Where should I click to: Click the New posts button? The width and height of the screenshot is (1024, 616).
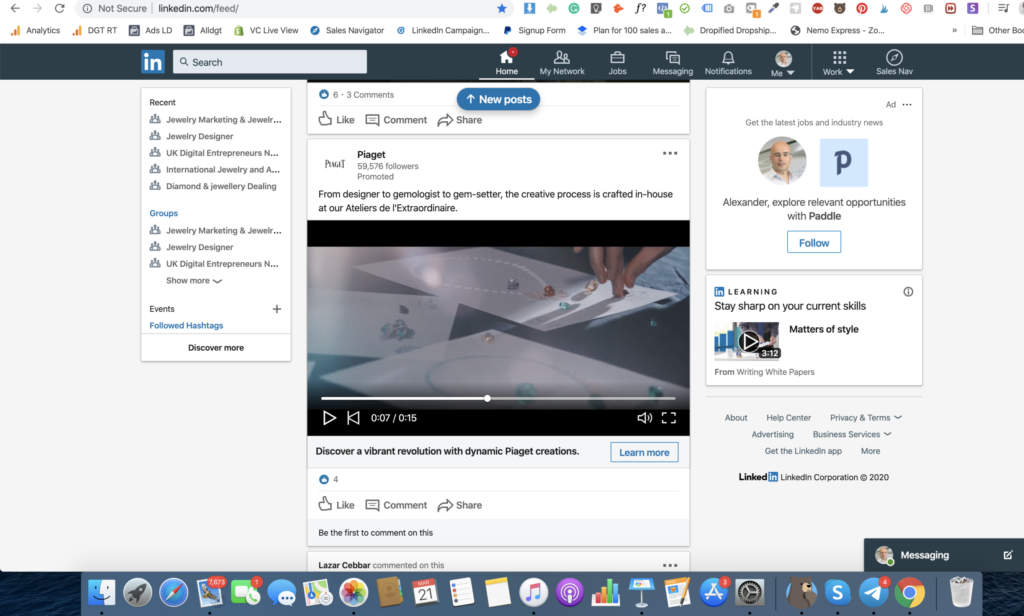point(498,99)
